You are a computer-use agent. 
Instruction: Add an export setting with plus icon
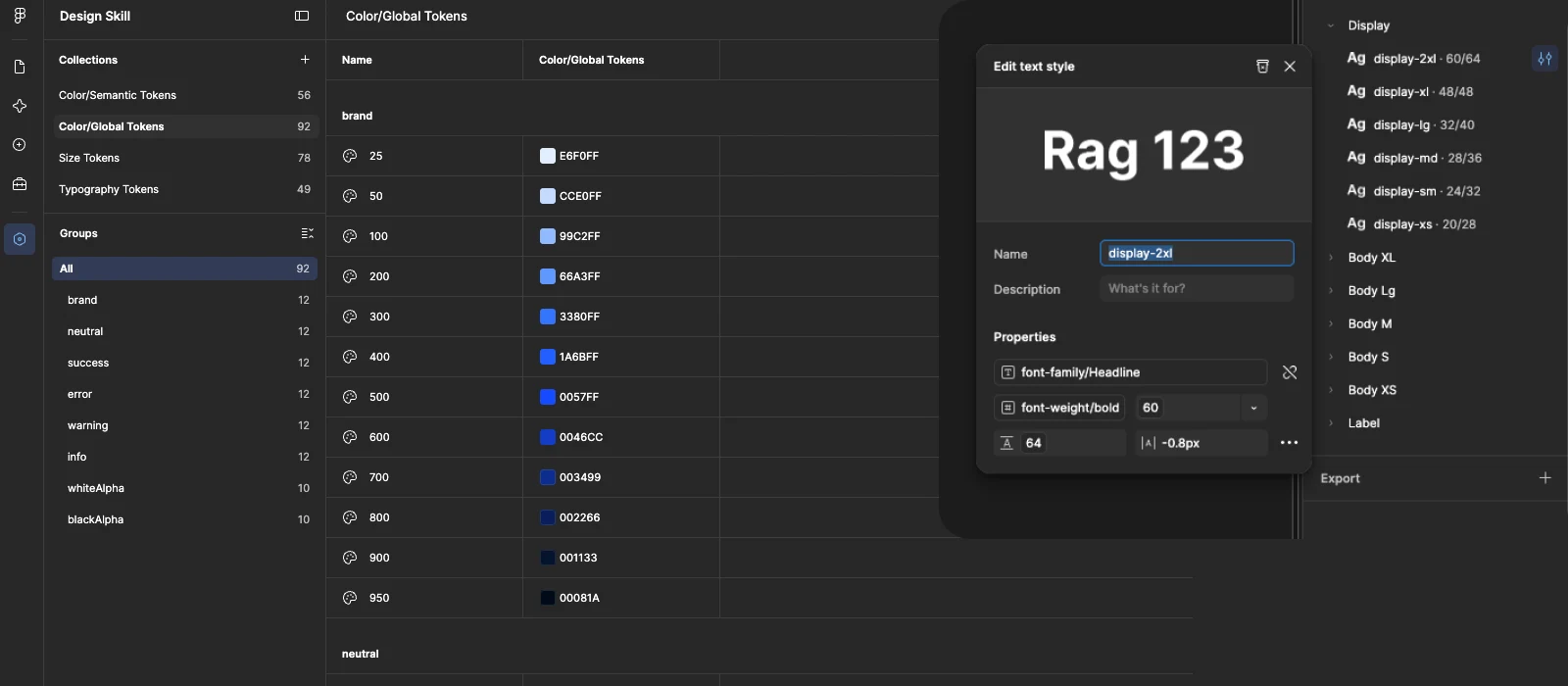[x=1545, y=478]
